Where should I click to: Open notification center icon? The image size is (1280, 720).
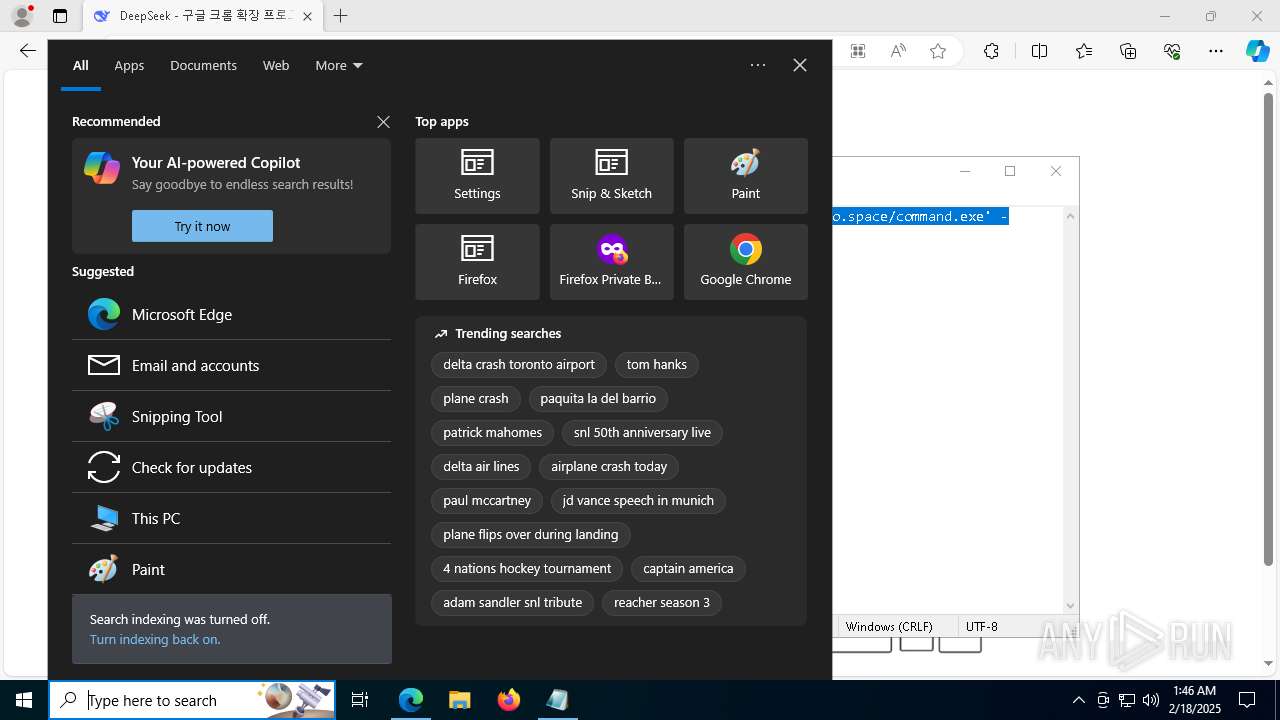[1247, 700]
